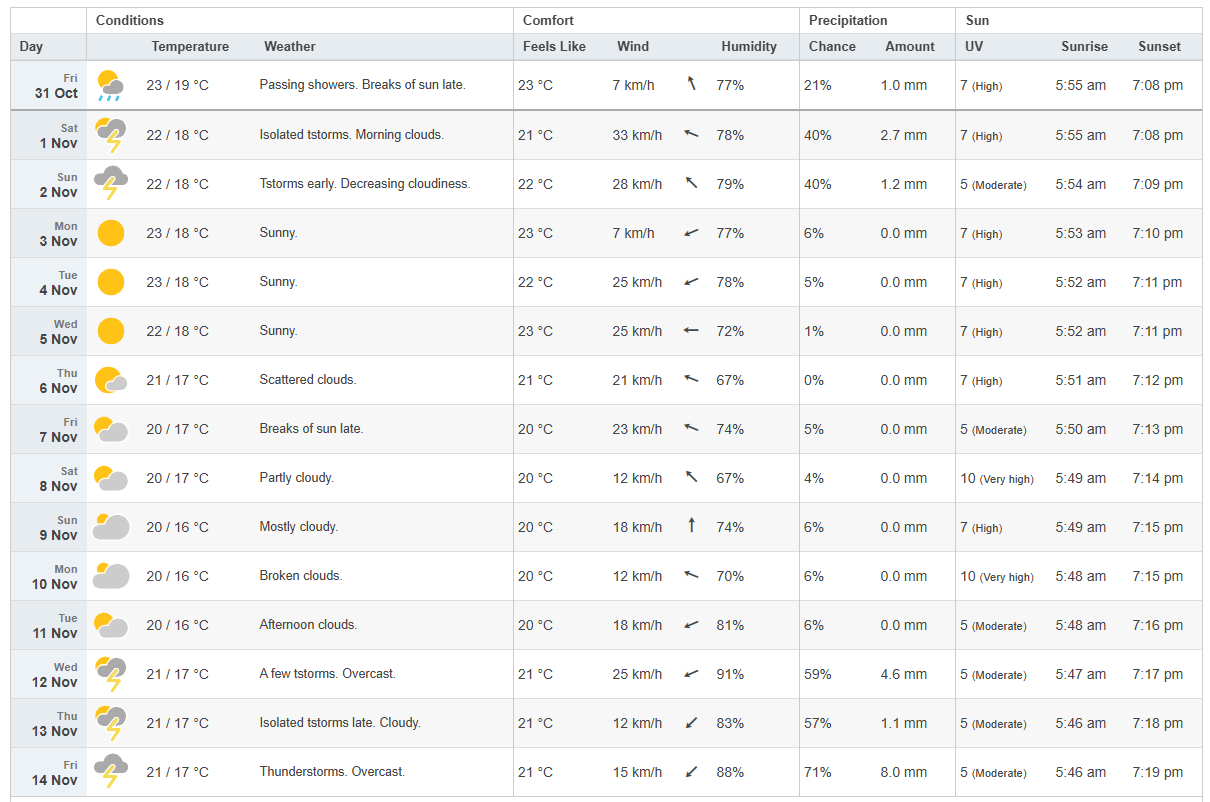Click the wind direction arrow for 14 Nov
Viewport: 1210px width, 802px height.
[x=691, y=772]
